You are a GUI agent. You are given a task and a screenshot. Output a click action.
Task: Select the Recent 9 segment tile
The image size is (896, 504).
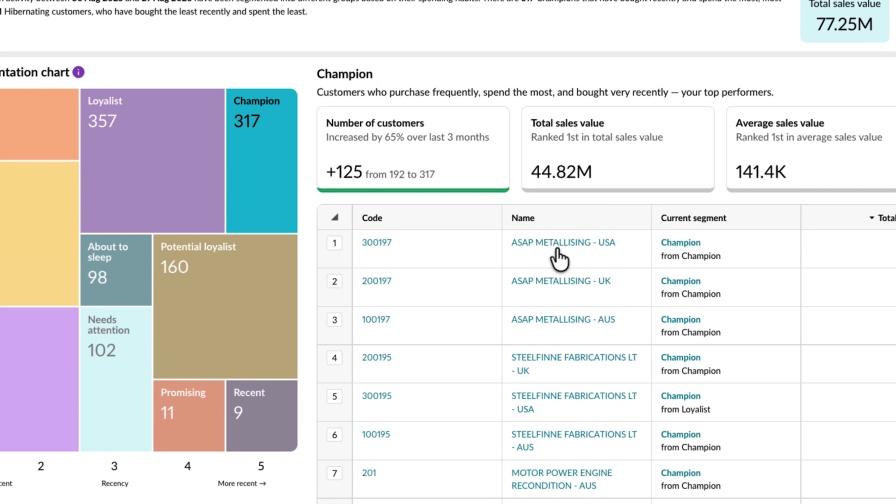(262, 415)
